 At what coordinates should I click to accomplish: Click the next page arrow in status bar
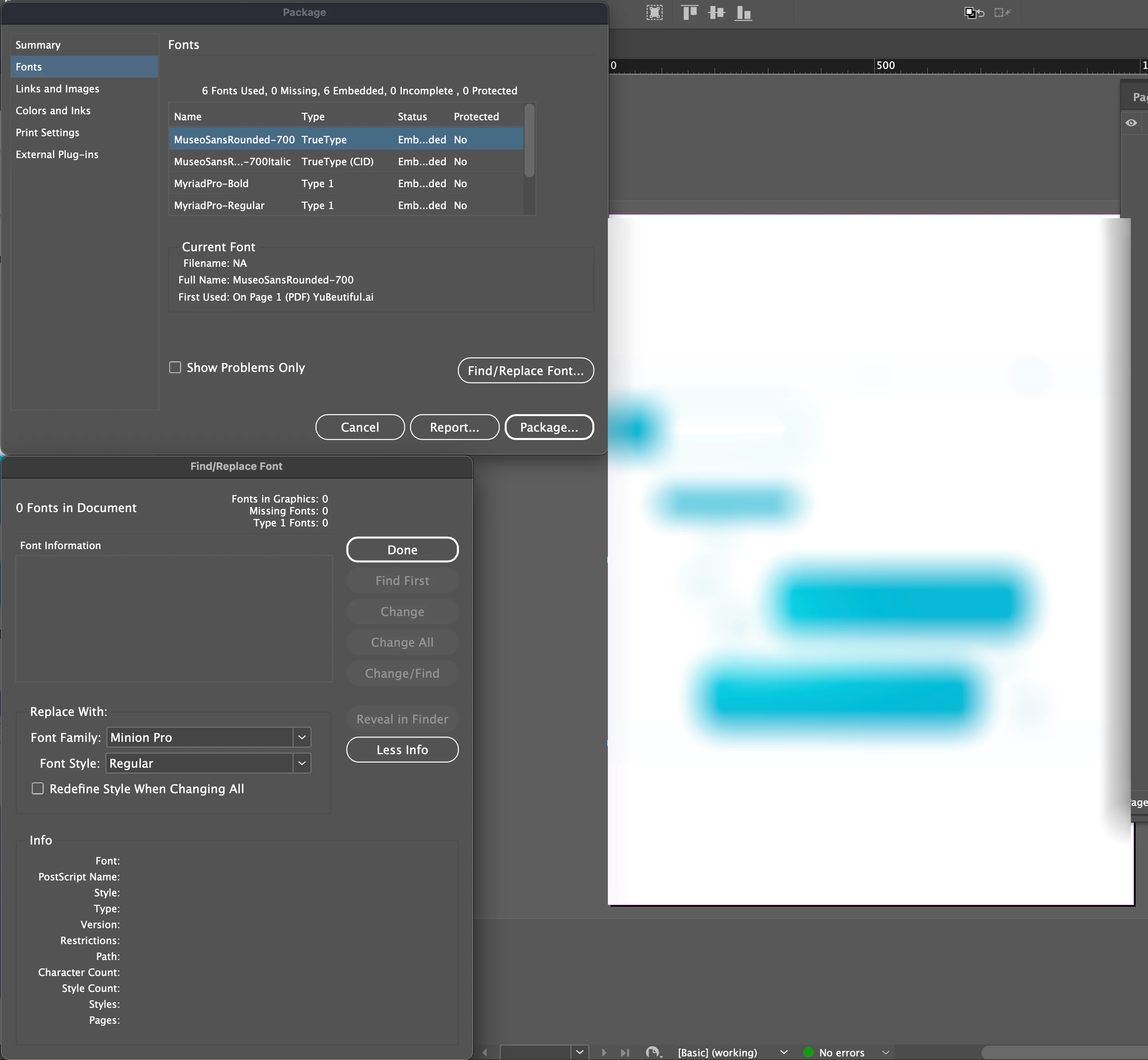(x=603, y=1052)
